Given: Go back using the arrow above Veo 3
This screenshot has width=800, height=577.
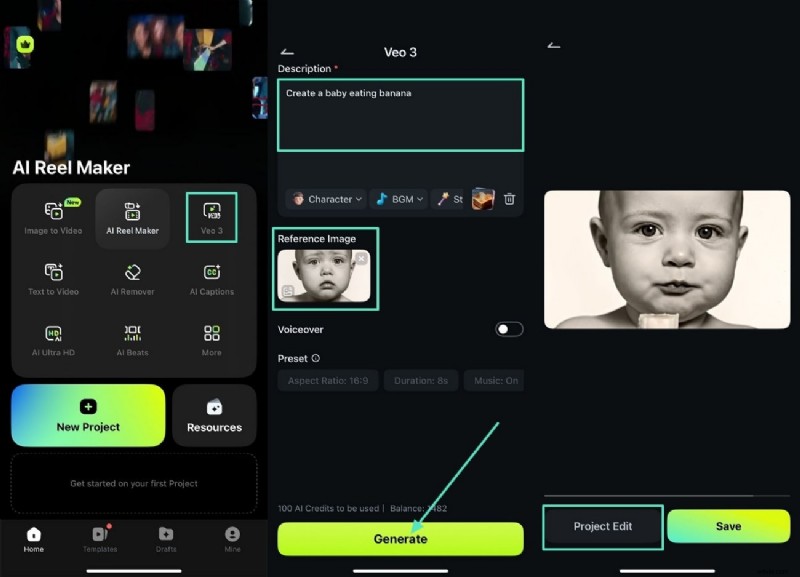Looking at the screenshot, I should [288, 51].
